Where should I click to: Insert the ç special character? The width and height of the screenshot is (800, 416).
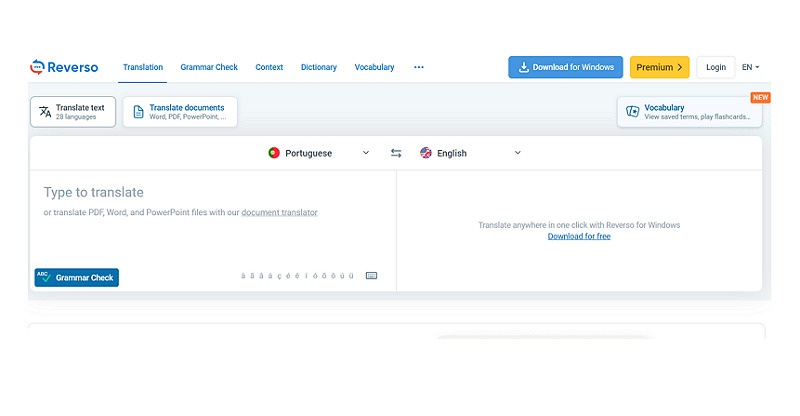(x=279, y=276)
